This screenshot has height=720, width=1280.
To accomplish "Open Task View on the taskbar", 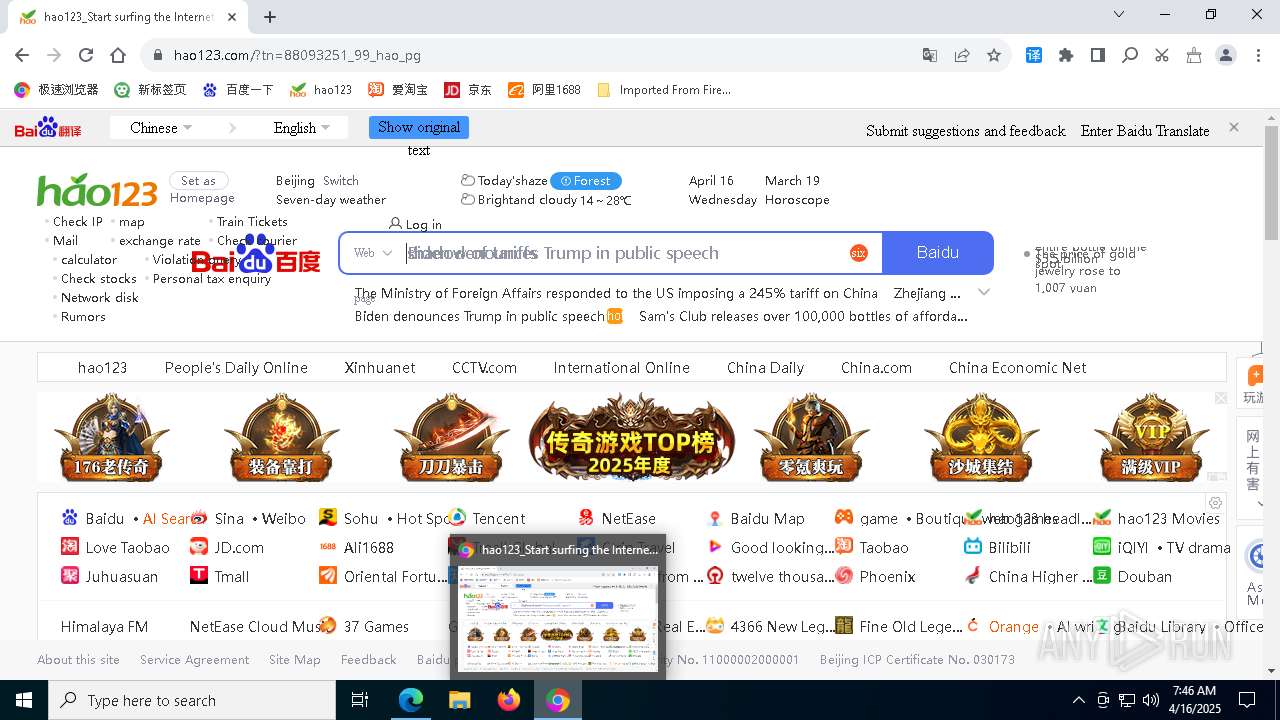I will point(360,700).
